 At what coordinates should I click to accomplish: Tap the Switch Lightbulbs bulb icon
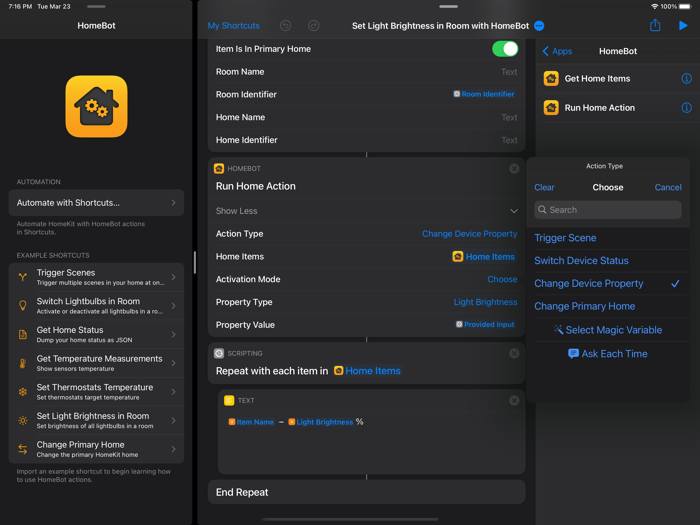(x=23, y=305)
